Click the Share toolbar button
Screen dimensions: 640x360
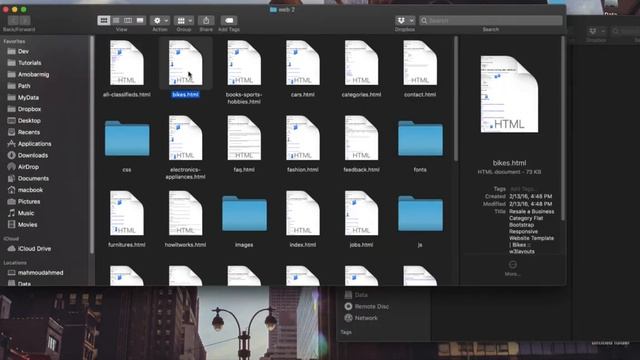point(206,20)
